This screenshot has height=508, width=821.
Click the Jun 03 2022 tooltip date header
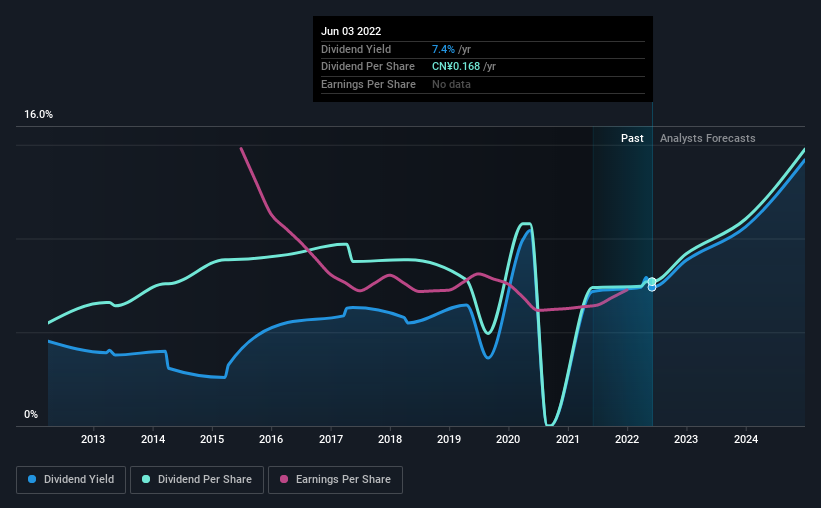tap(351, 31)
